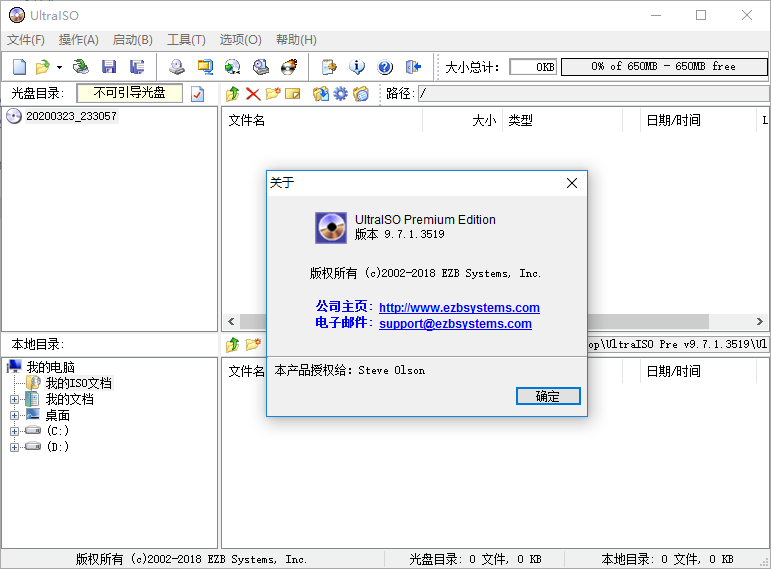Image resolution: width=771 pixels, height=569 pixels.
Task: Click the up-folder icon beside 路径
Action: [233, 94]
